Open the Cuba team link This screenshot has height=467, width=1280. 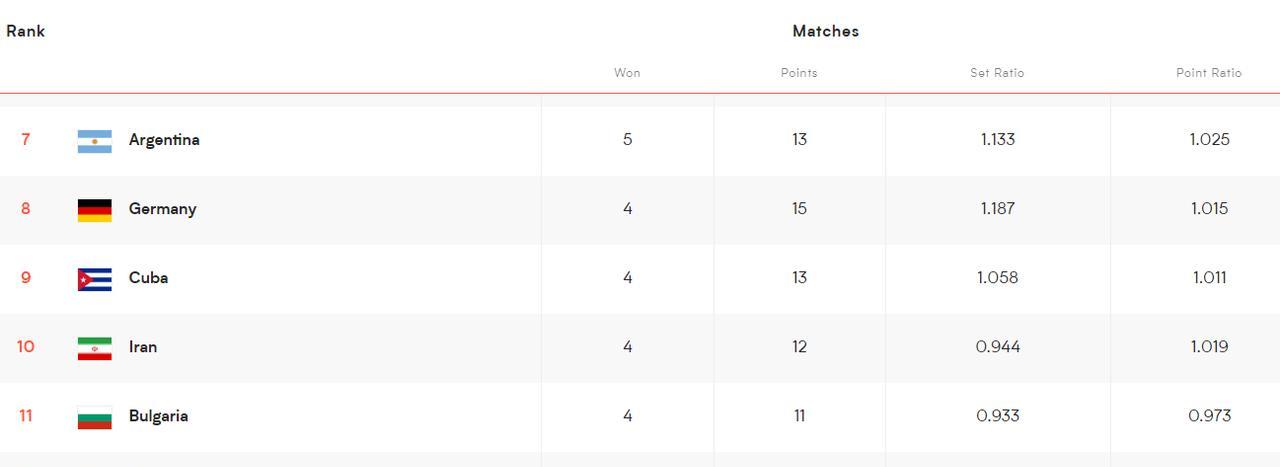(148, 278)
